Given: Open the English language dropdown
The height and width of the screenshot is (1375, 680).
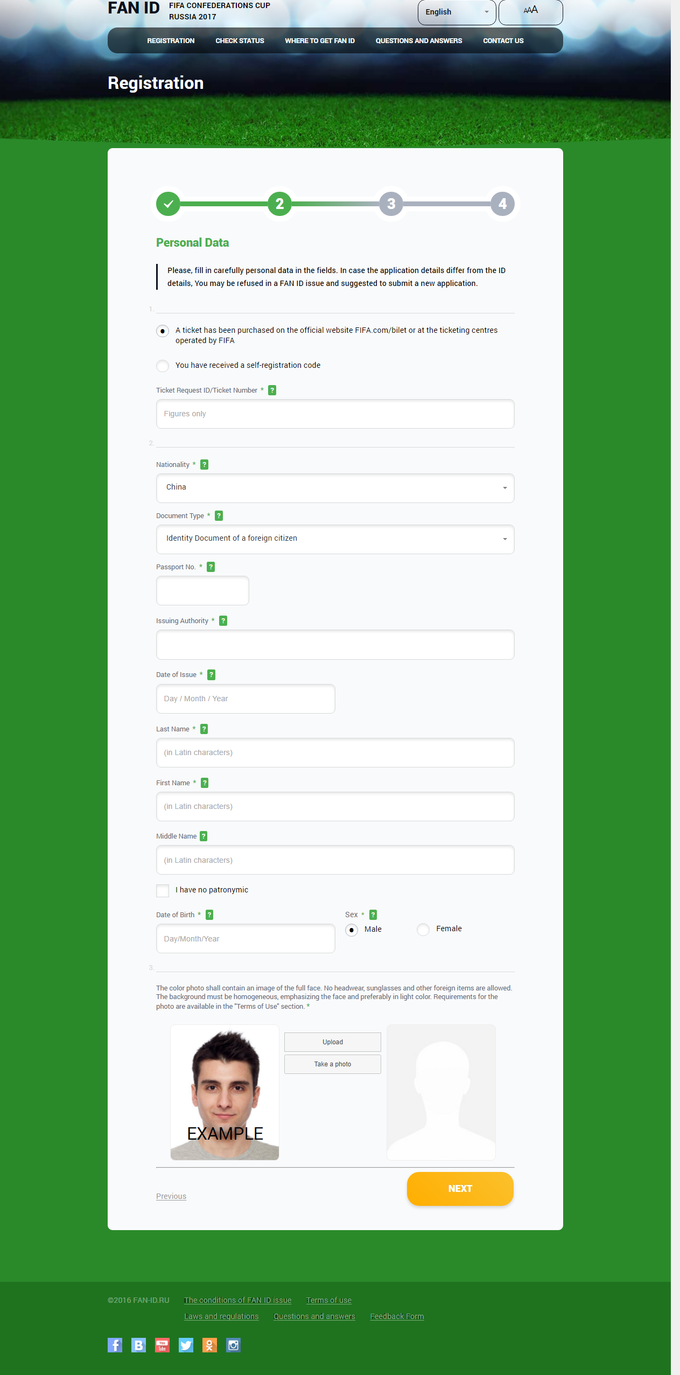Looking at the screenshot, I should click(457, 12).
